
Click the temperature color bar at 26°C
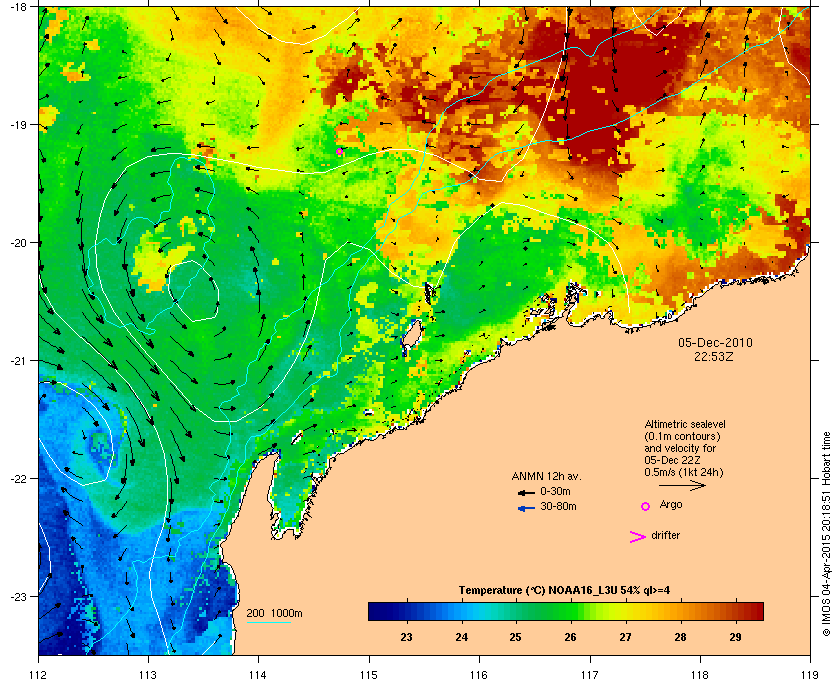coord(571,611)
